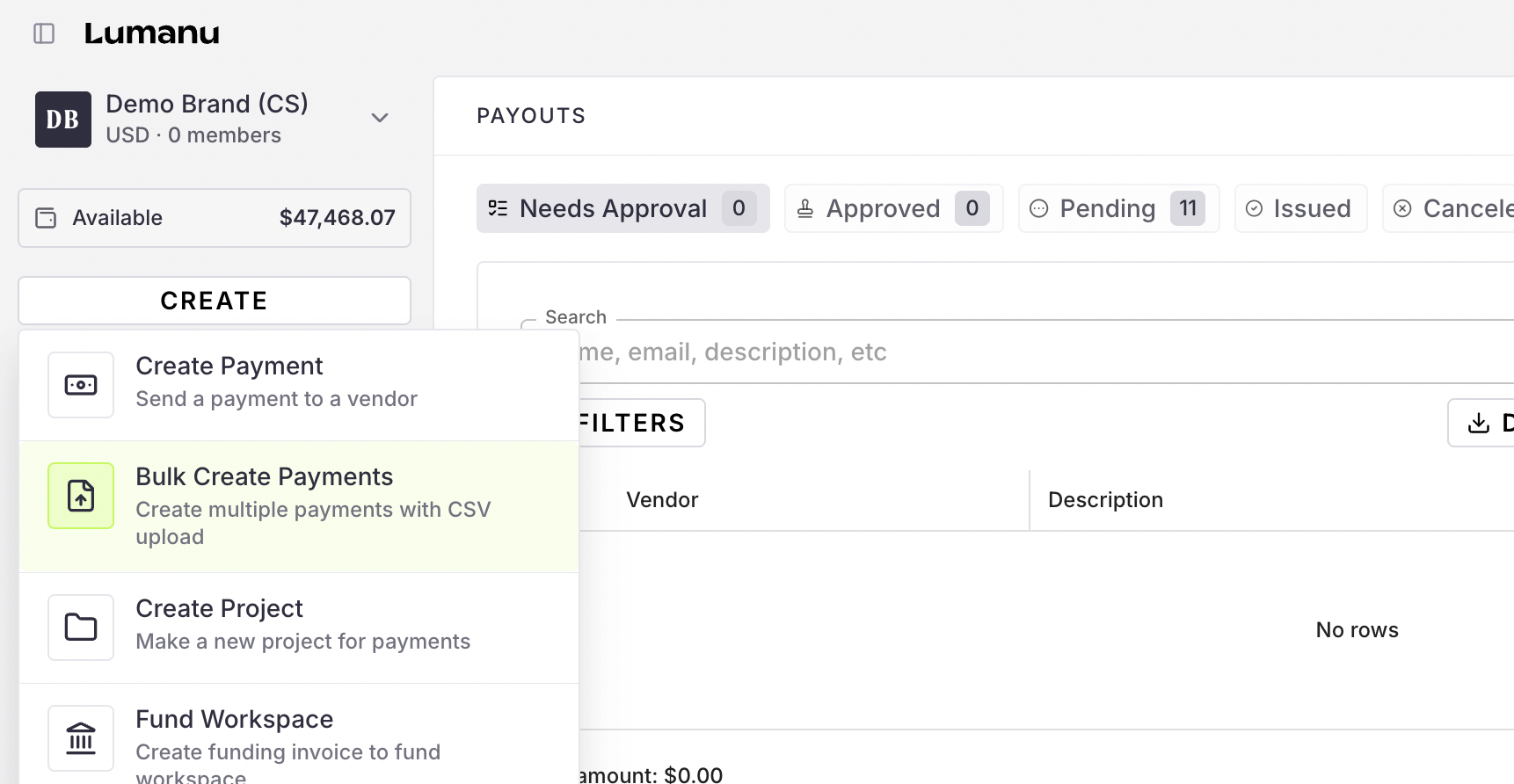Select the Issued tab

(x=1300, y=208)
